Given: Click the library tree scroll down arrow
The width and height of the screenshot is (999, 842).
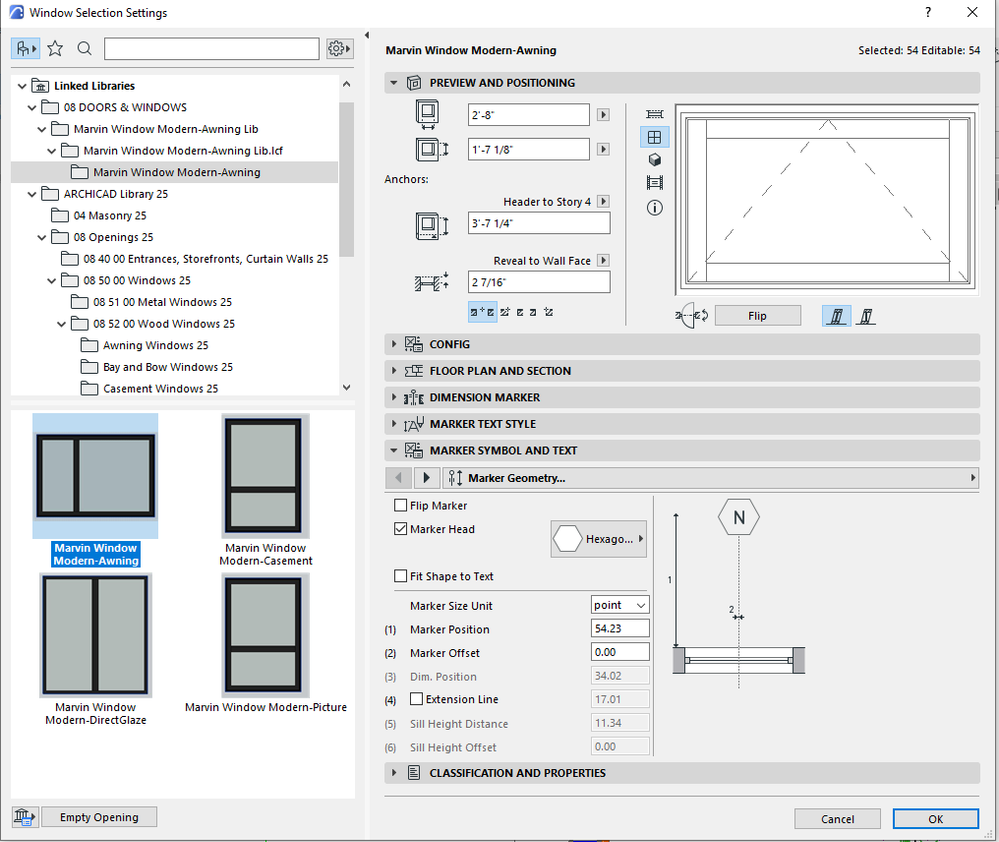Looking at the screenshot, I should point(347,387).
